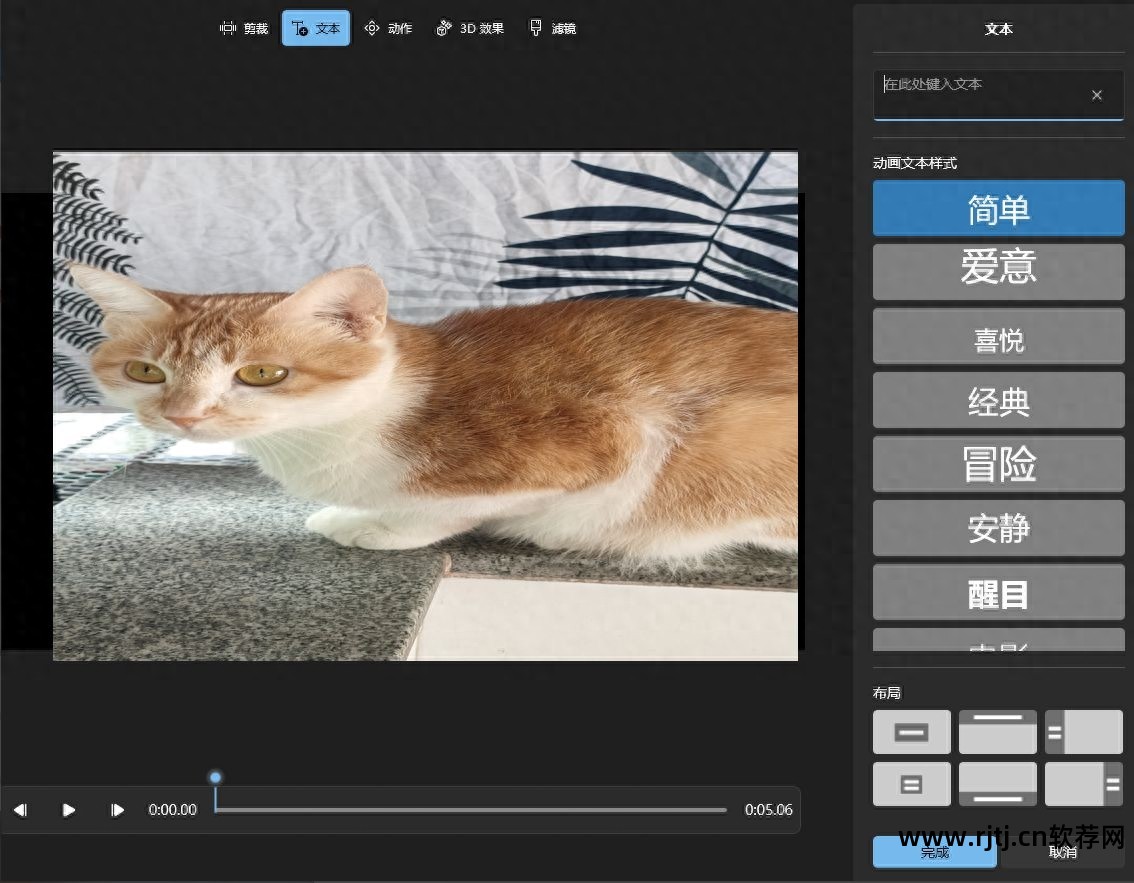1134x883 pixels.
Task: Play the video preview
Action: pyautogui.click(x=69, y=810)
